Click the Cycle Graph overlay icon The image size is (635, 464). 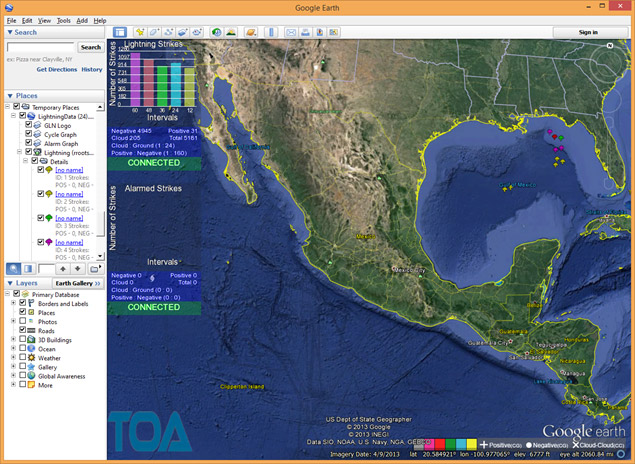[x=37, y=134]
